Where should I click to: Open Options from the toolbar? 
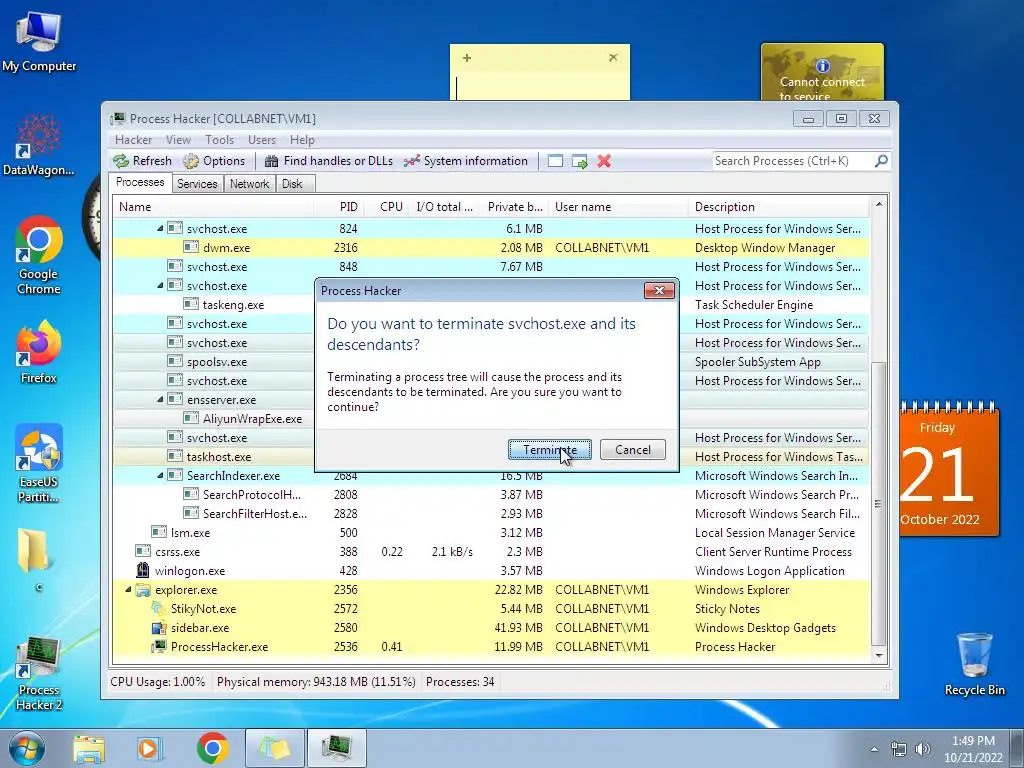click(214, 161)
